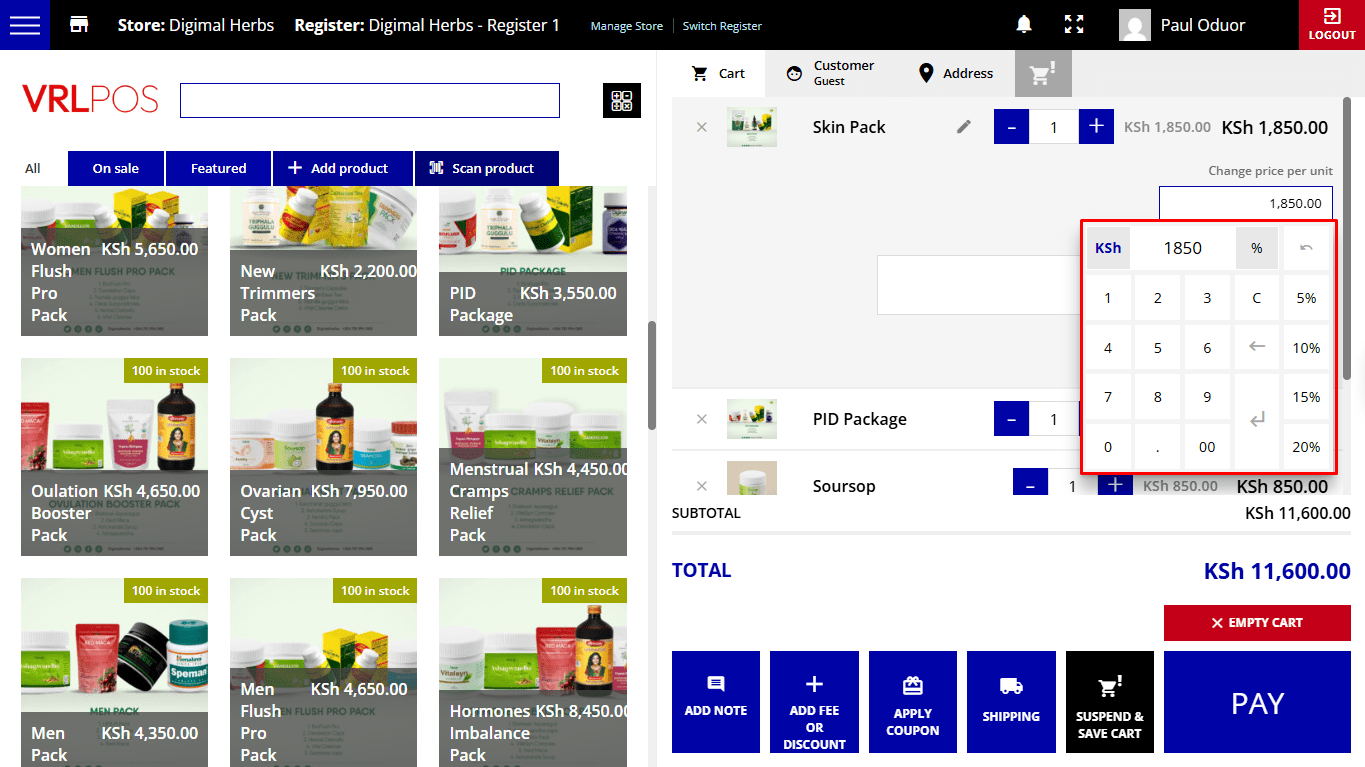The image size is (1365, 767).
Task: Click the Empty Cart button
Action: tap(1257, 623)
